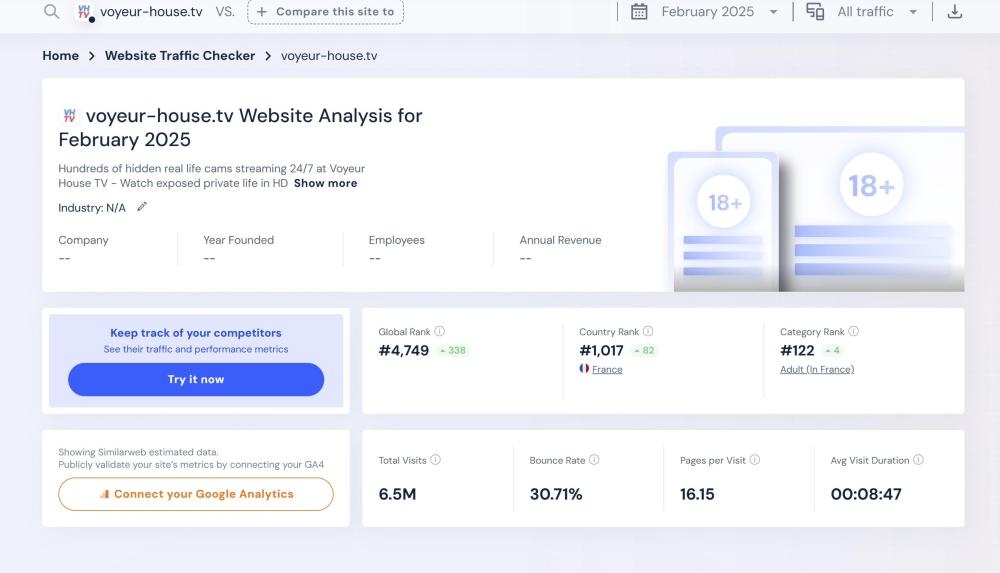The height and width of the screenshot is (573, 1000).
Task: Click the download icon in top bar
Action: click(954, 12)
